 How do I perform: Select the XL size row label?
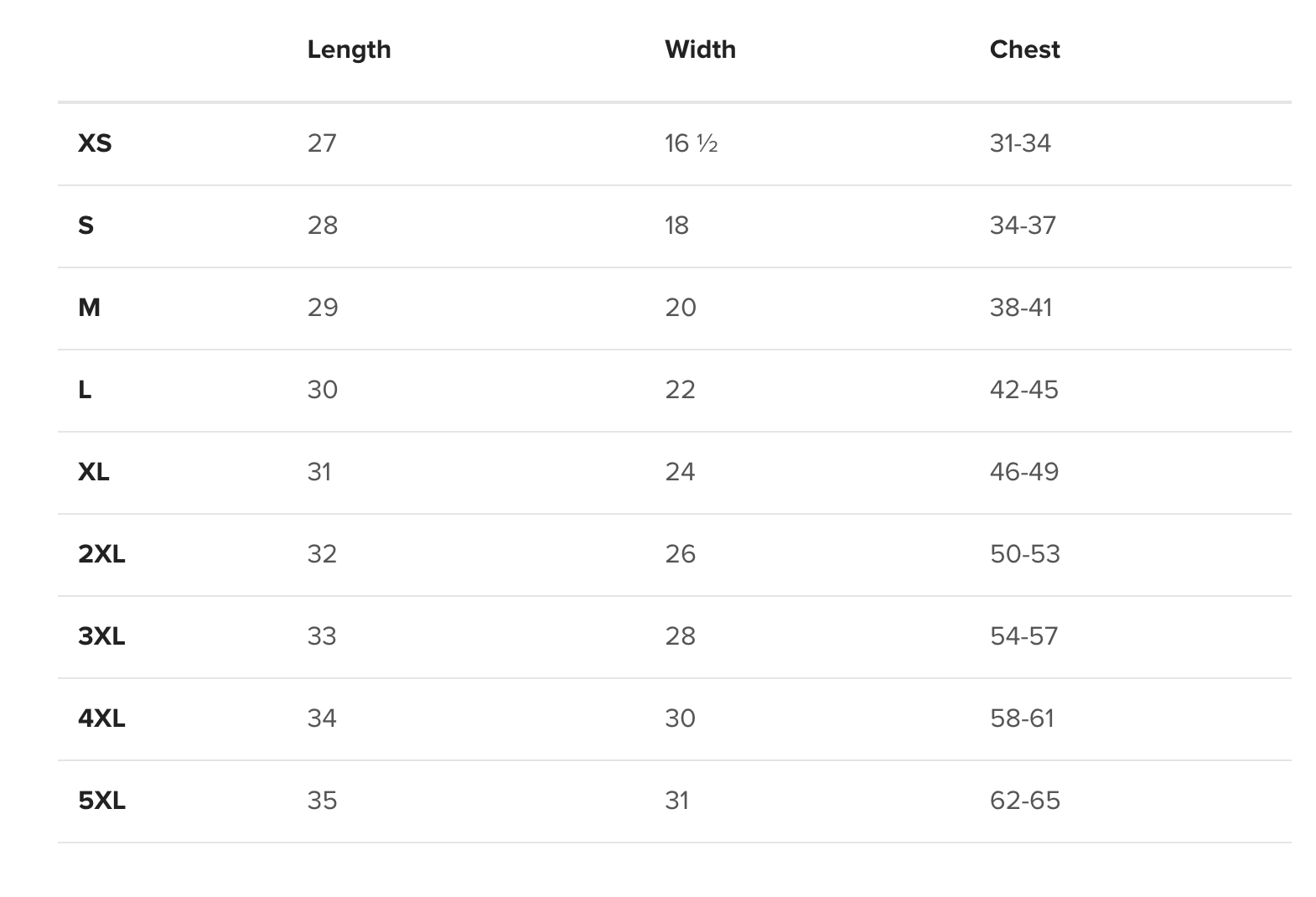[x=94, y=472]
